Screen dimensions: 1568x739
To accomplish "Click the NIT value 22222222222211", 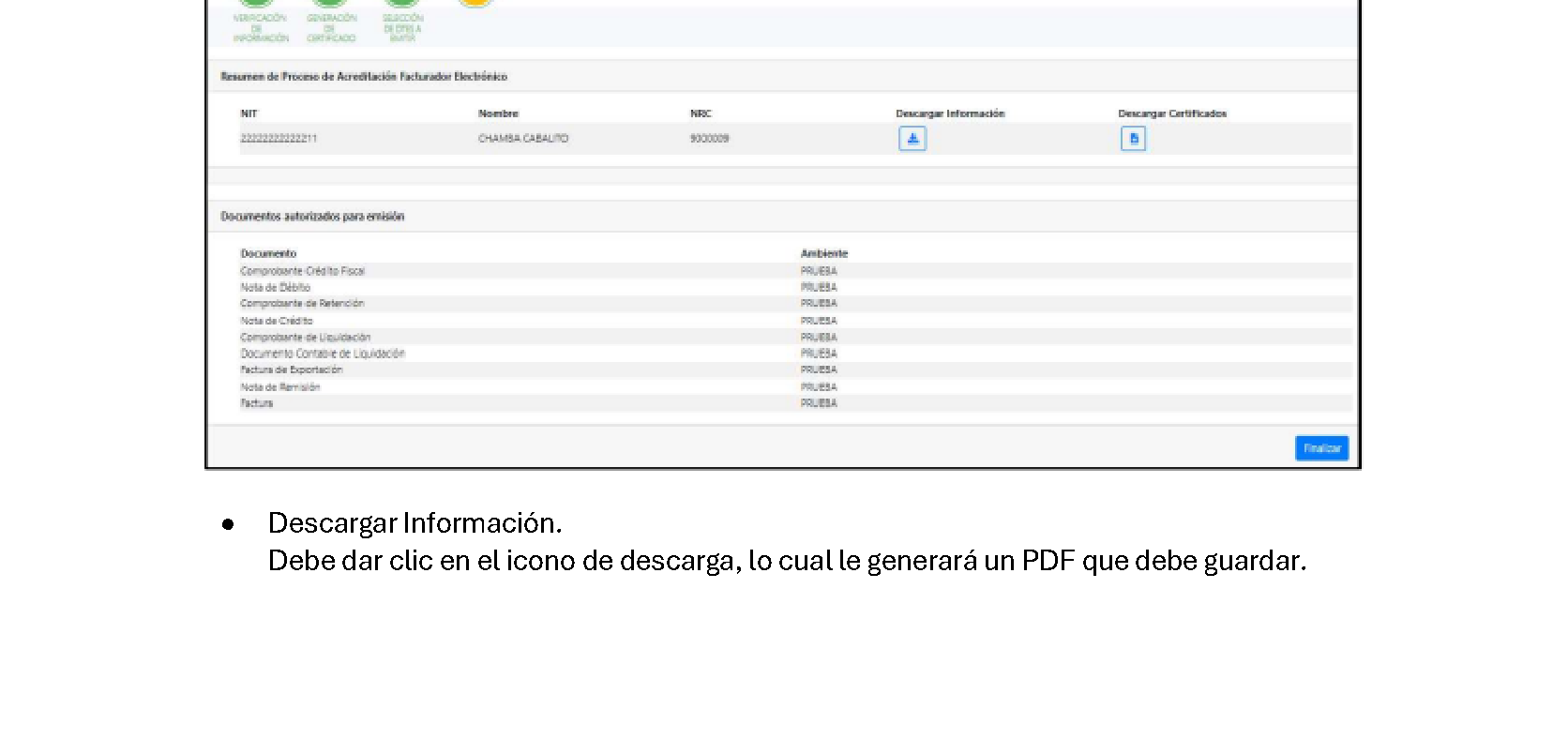I will [279, 139].
